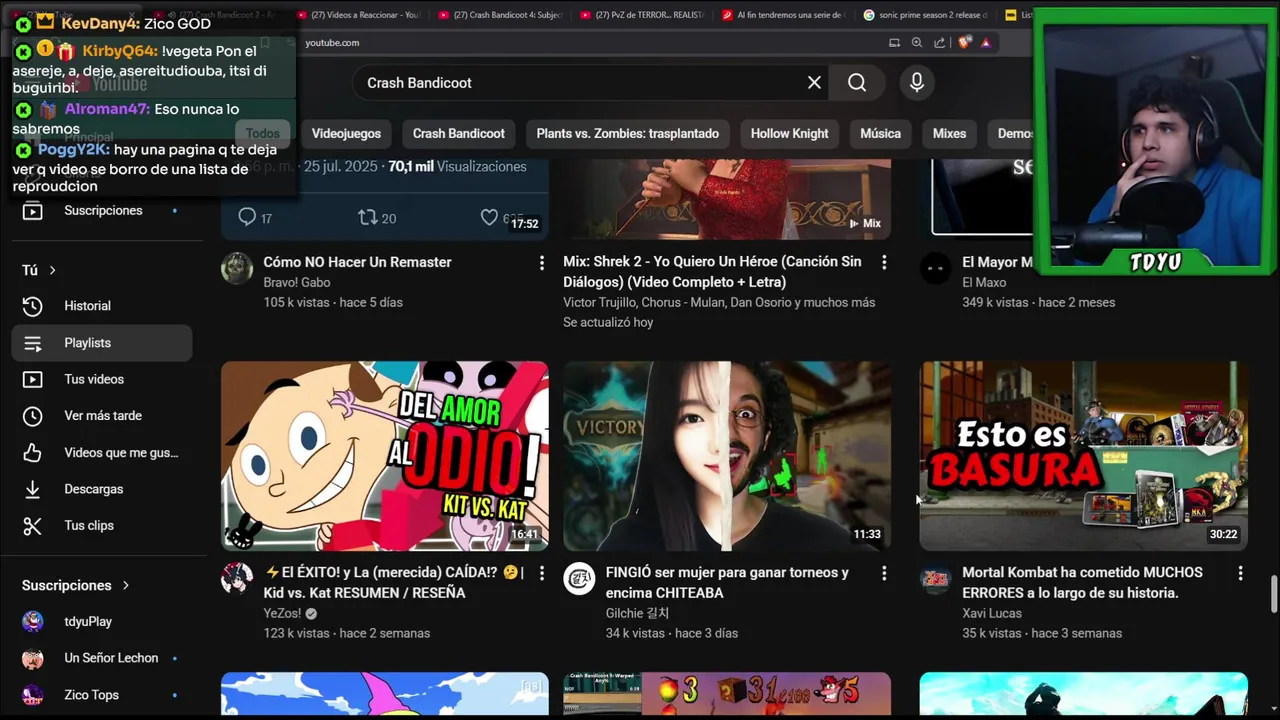Open the FINGIÓ ser mujer video thumbnail

727,456
